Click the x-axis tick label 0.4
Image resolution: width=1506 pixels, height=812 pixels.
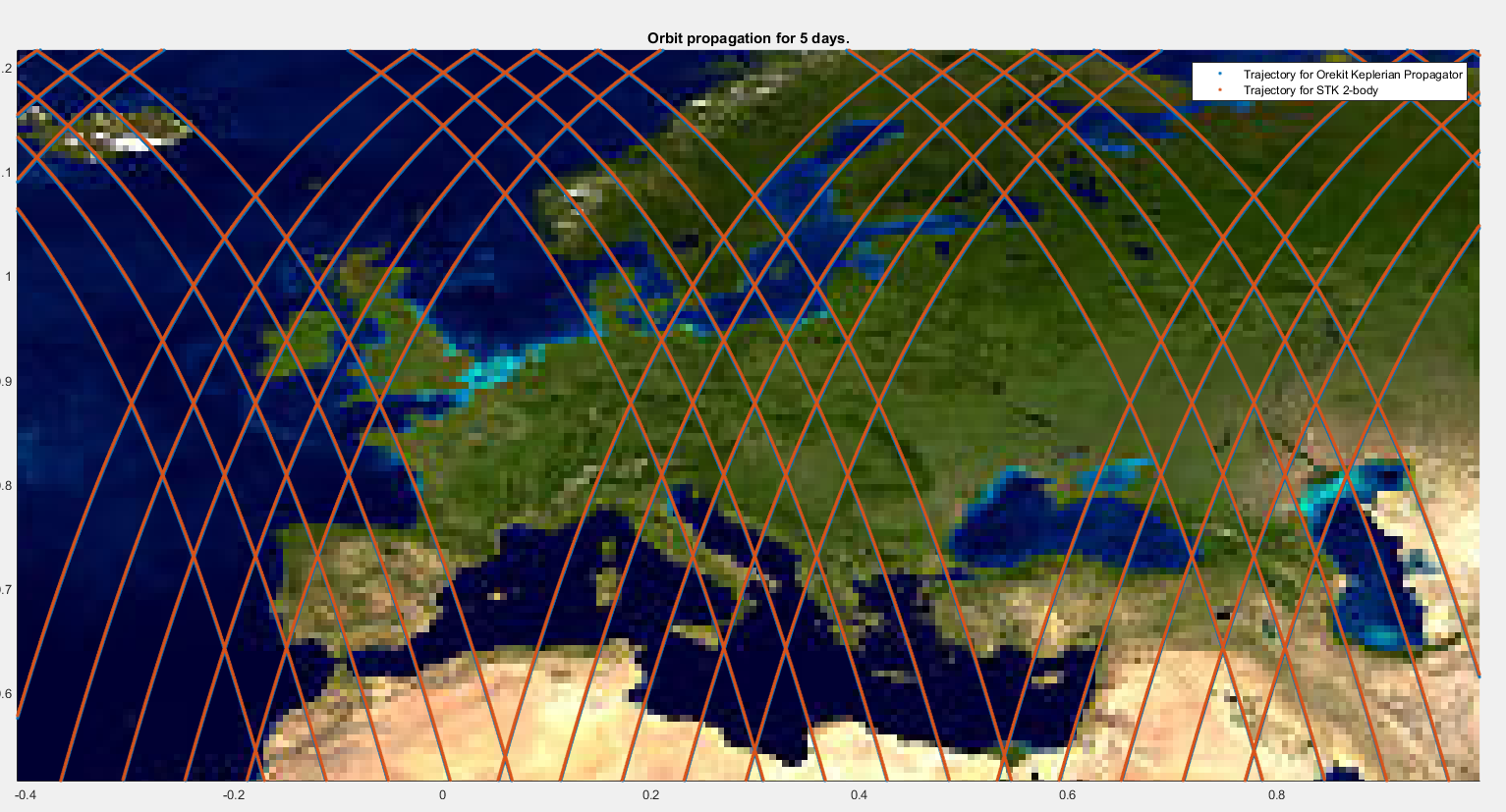(x=859, y=795)
